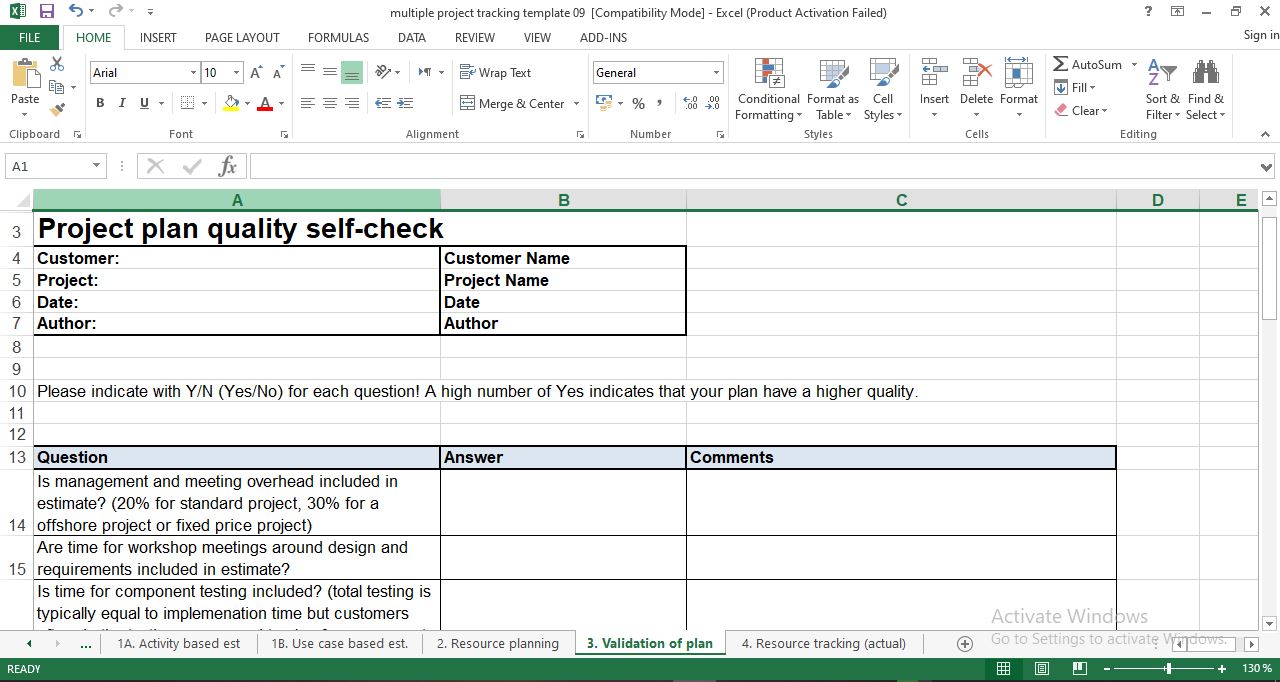
Task: Click the Delete cells icon
Action: [x=976, y=74]
